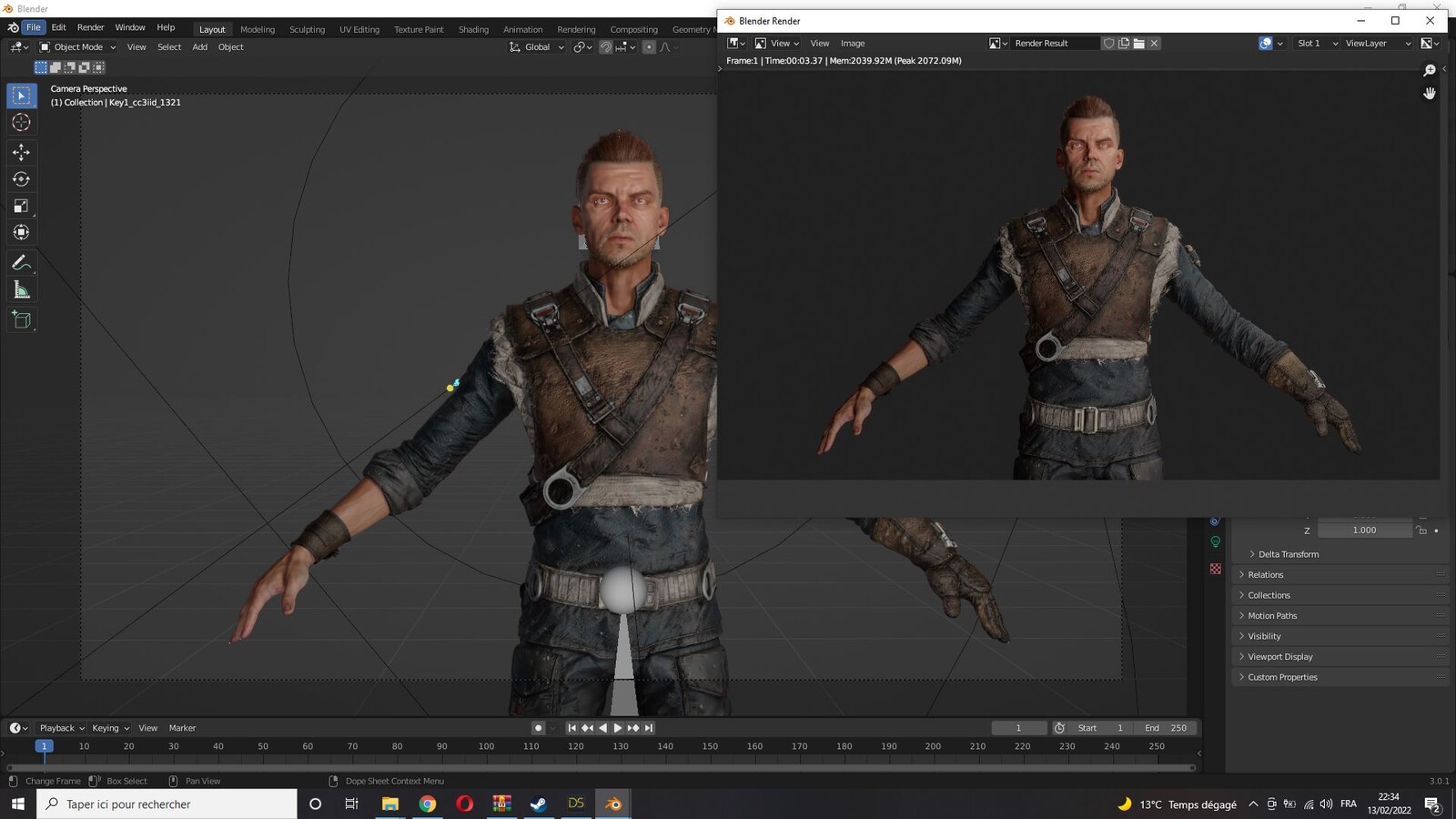Image resolution: width=1456 pixels, height=819 pixels.
Task: Click the object data properties tab green icon
Action: 1215,542
